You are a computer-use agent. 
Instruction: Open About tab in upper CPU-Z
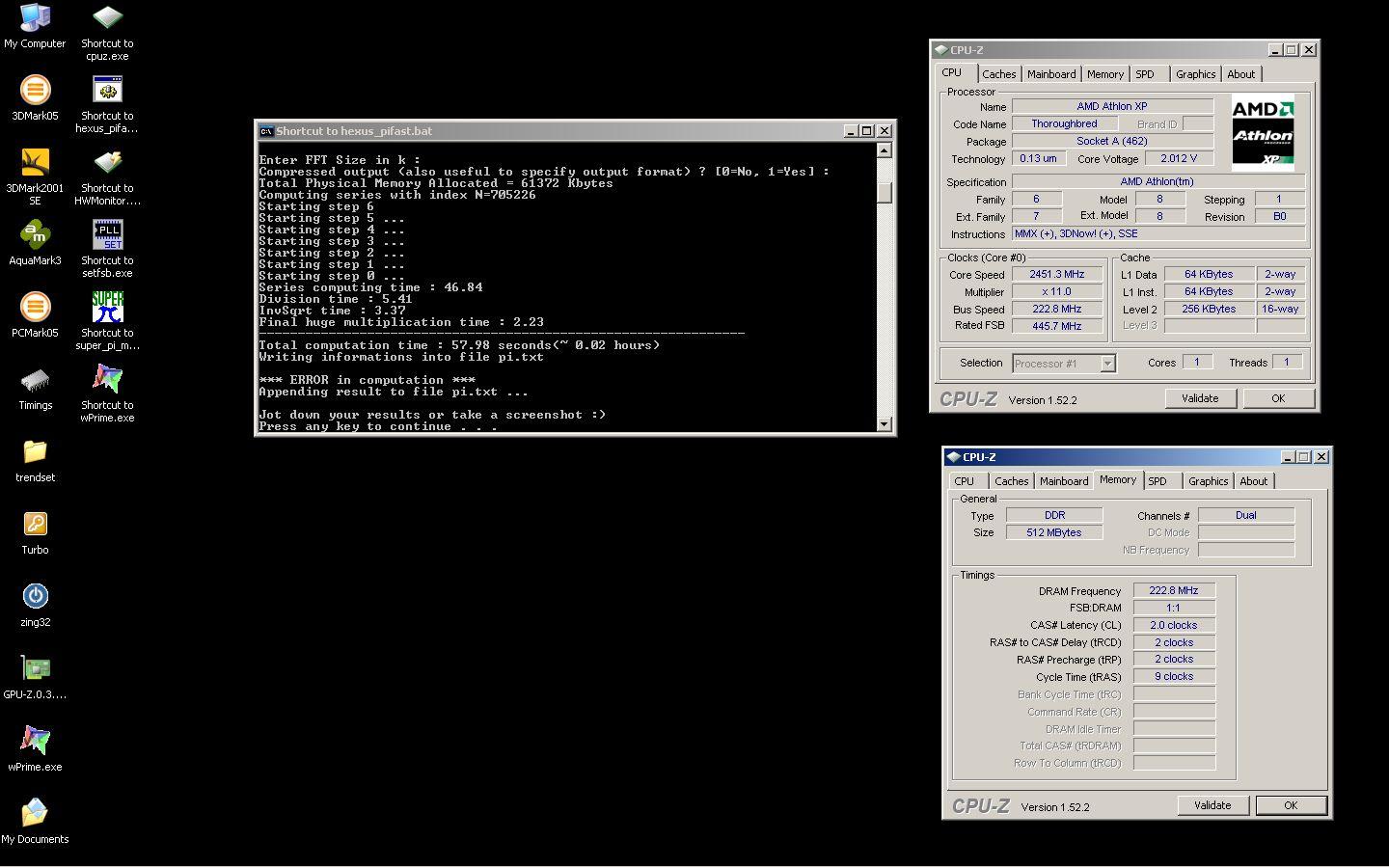tap(1241, 74)
